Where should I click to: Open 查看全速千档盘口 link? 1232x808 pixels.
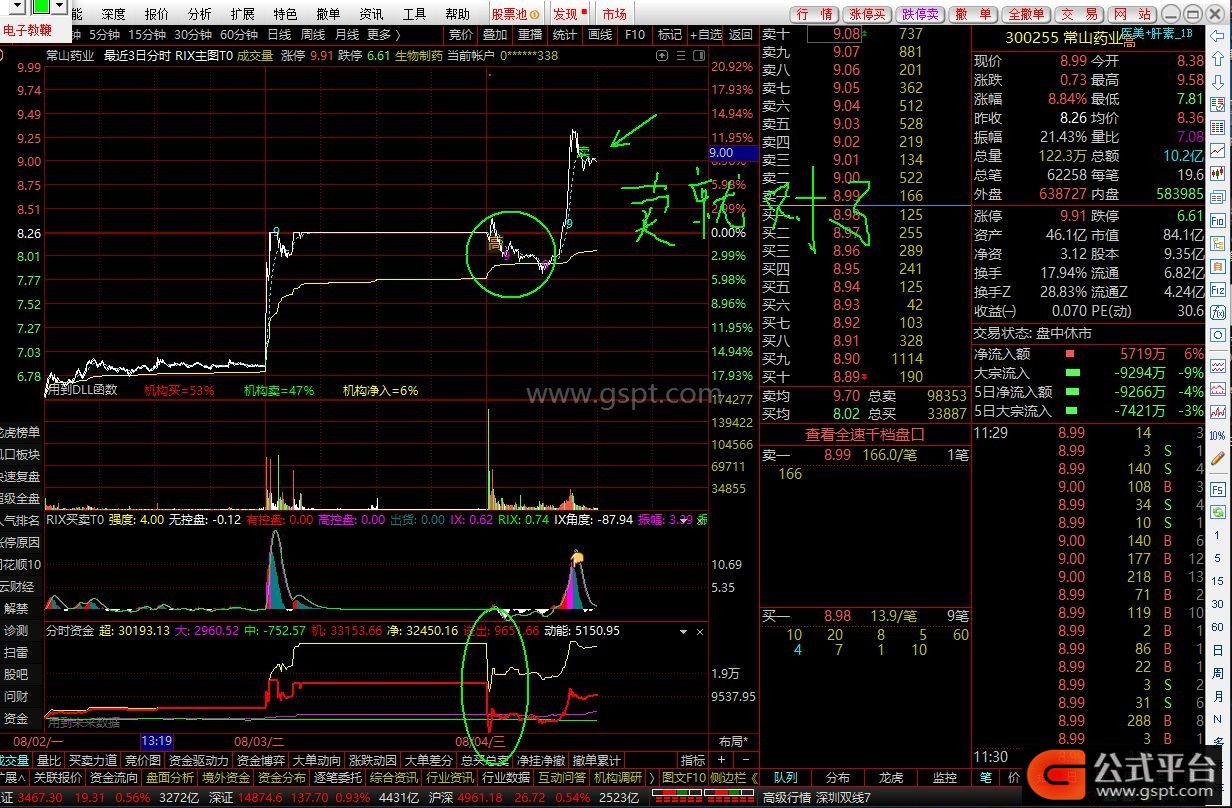[x=865, y=435]
